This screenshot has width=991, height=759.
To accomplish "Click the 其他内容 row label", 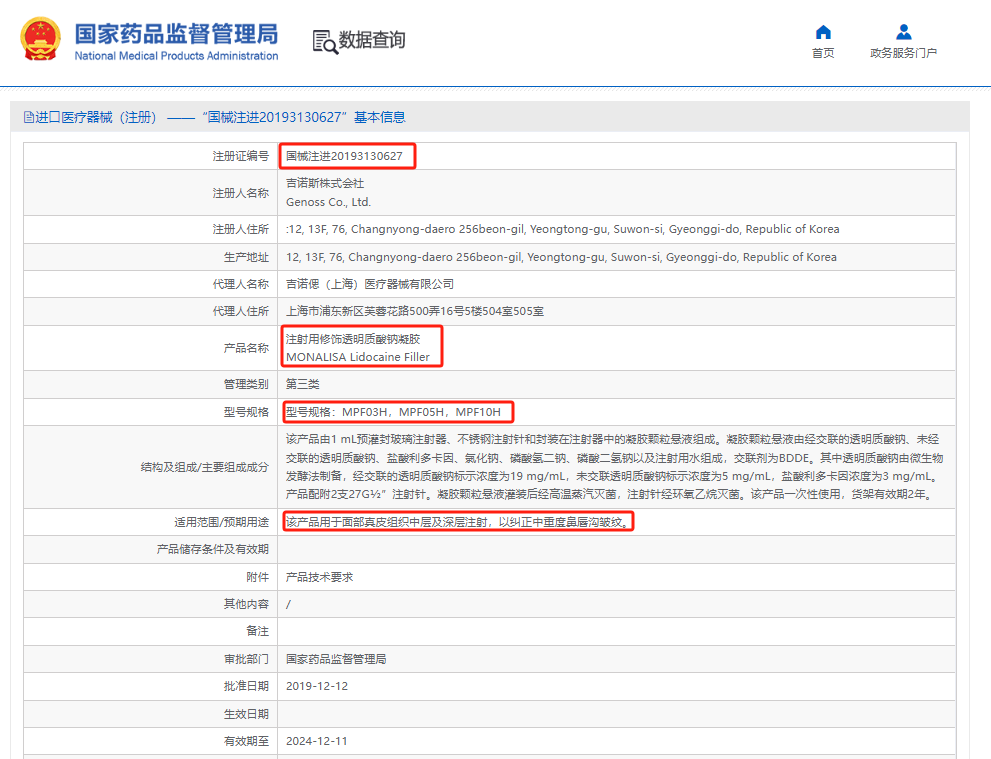I will 246,604.
